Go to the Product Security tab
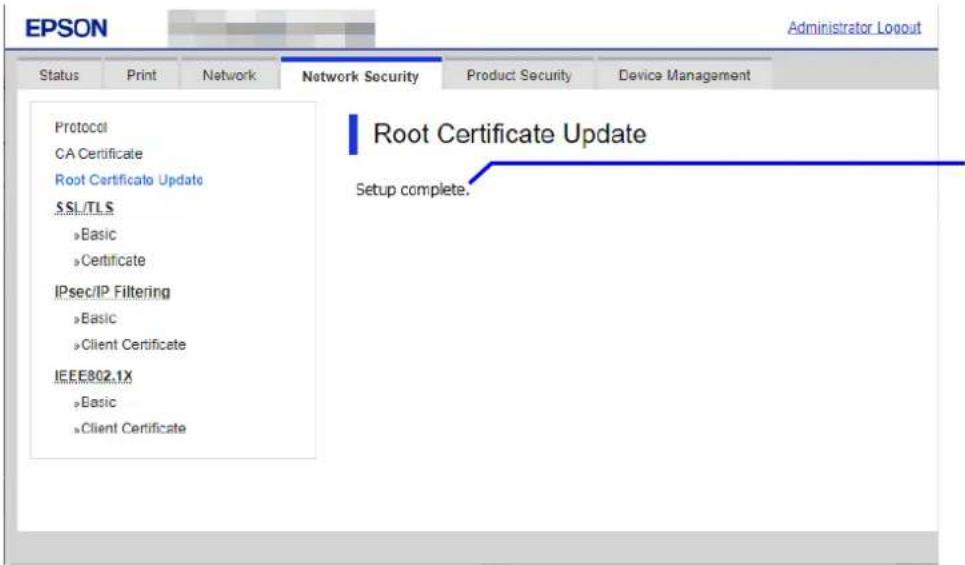This screenshot has width=965, height=565. click(x=519, y=75)
